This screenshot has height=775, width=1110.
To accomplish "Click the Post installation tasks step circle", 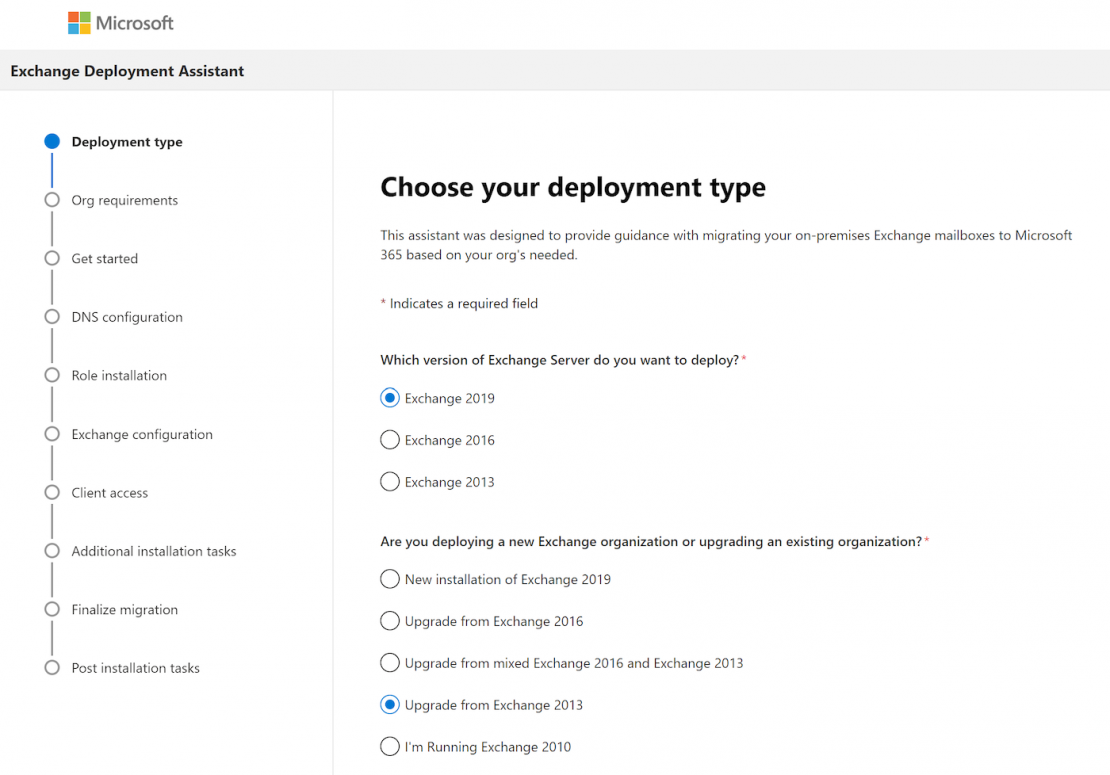I will coord(51,667).
